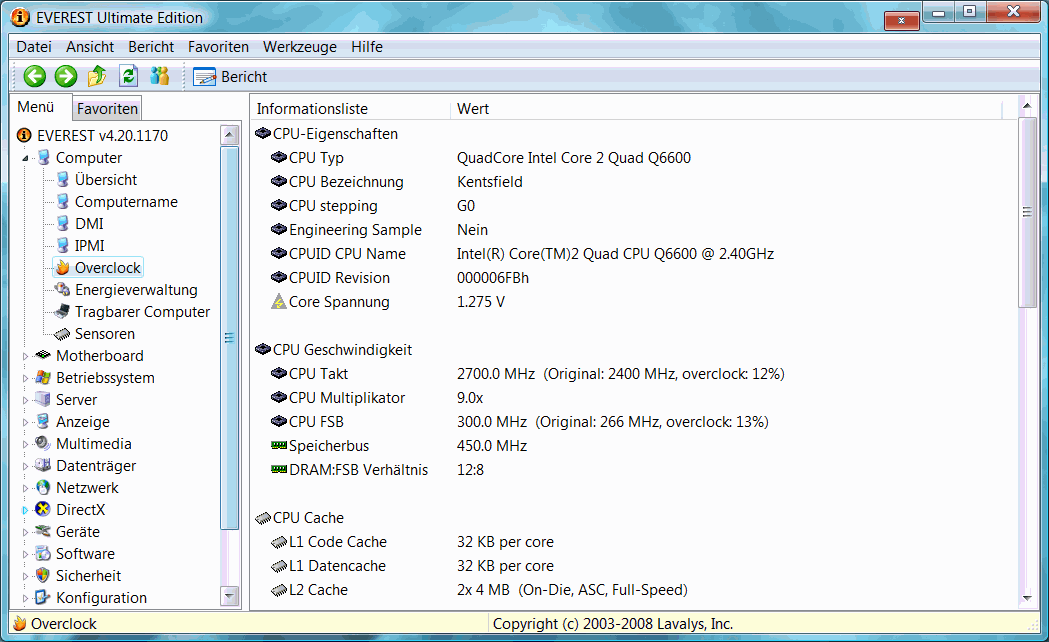Click the Datenträger drive icon

(x=43, y=465)
